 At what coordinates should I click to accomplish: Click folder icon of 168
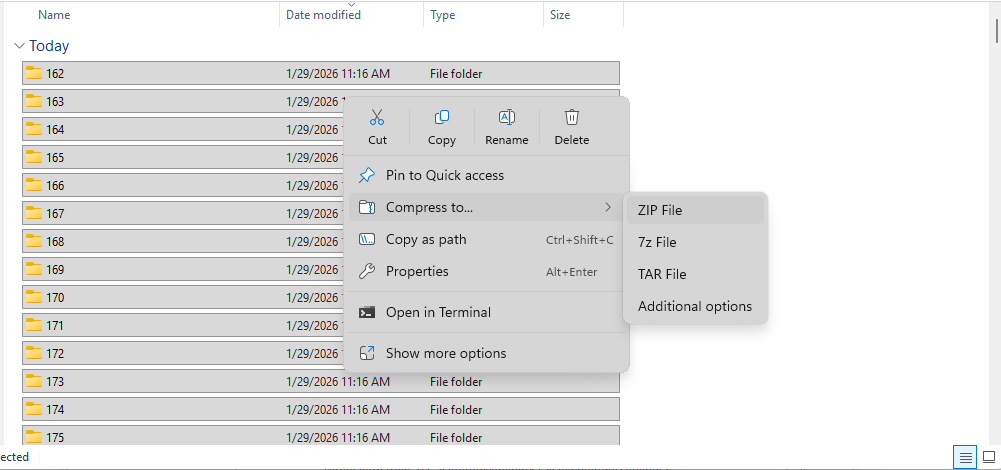click(34, 241)
